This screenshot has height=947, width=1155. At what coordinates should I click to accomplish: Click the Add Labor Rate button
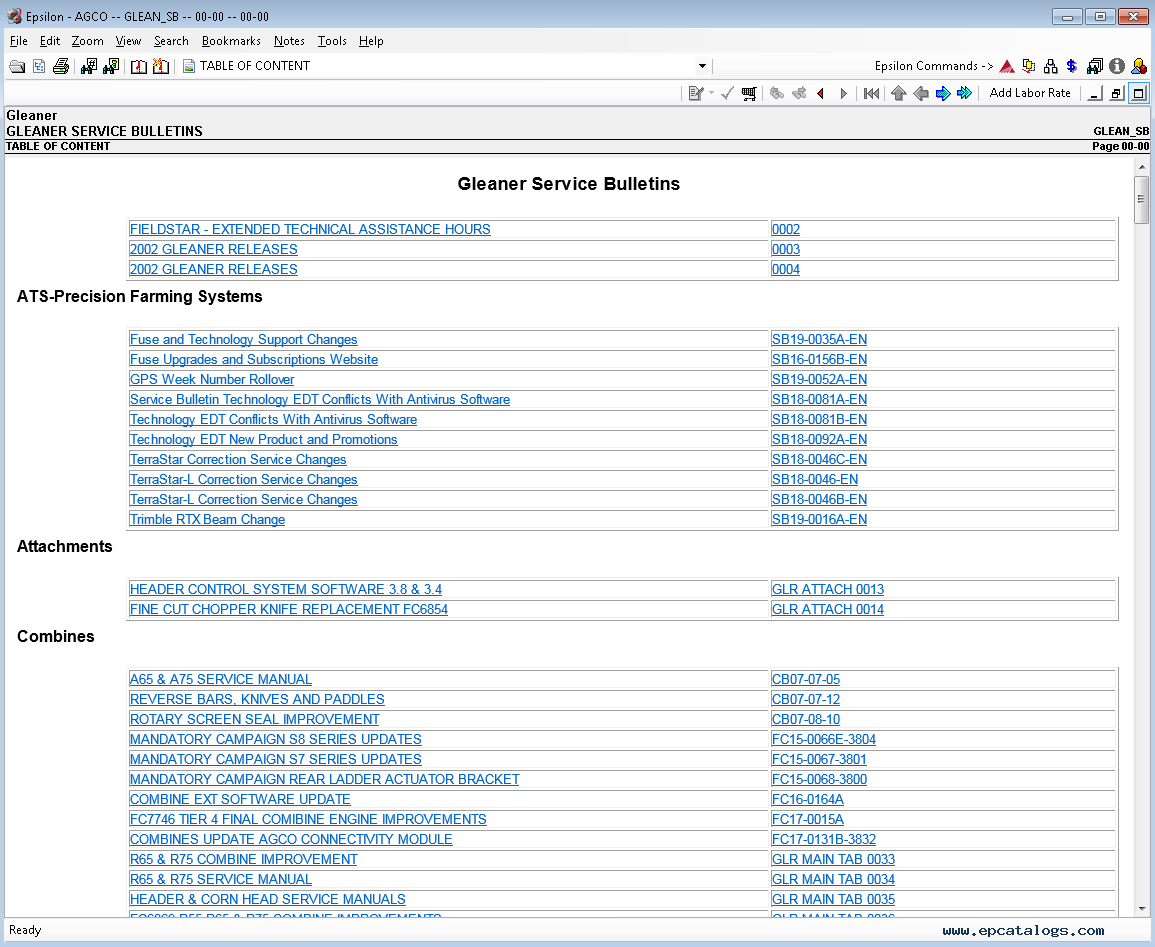(x=1030, y=93)
